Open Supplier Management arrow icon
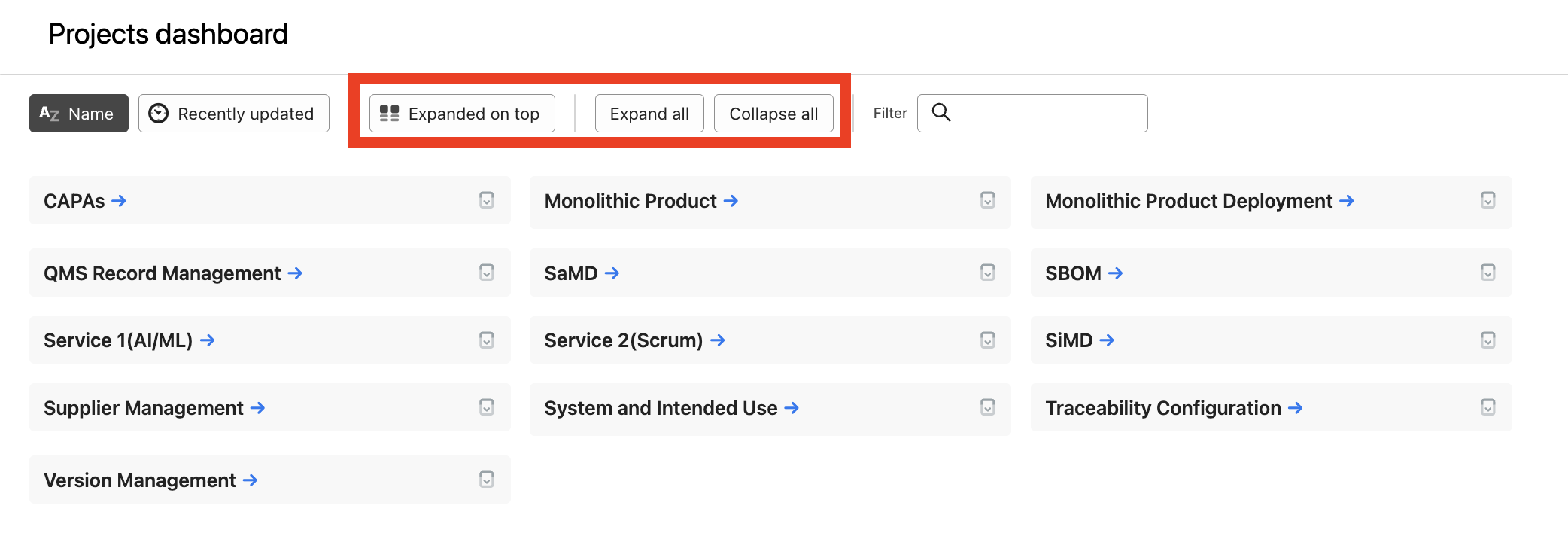Viewport: 1568px width, 542px height. point(258,408)
